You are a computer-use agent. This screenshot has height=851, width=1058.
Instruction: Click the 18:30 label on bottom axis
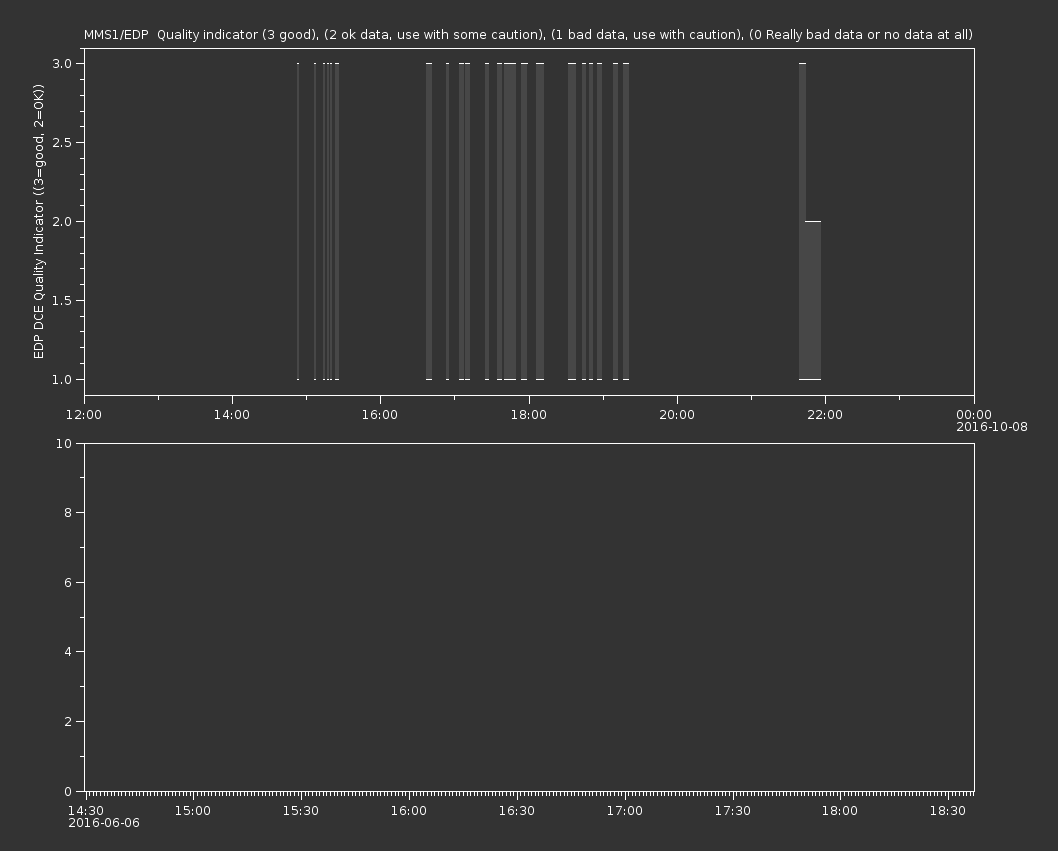point(948,811)
